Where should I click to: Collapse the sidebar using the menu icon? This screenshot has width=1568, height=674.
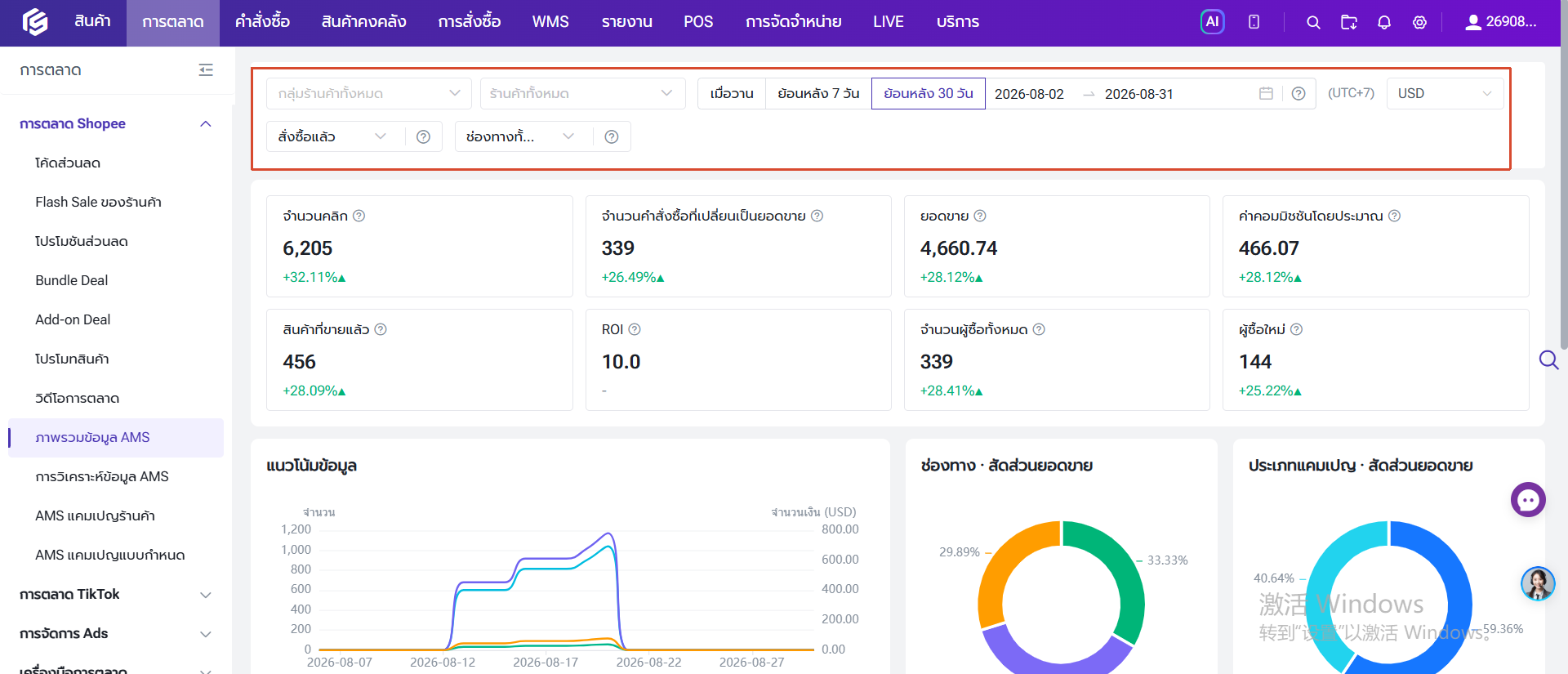[206, 70]
